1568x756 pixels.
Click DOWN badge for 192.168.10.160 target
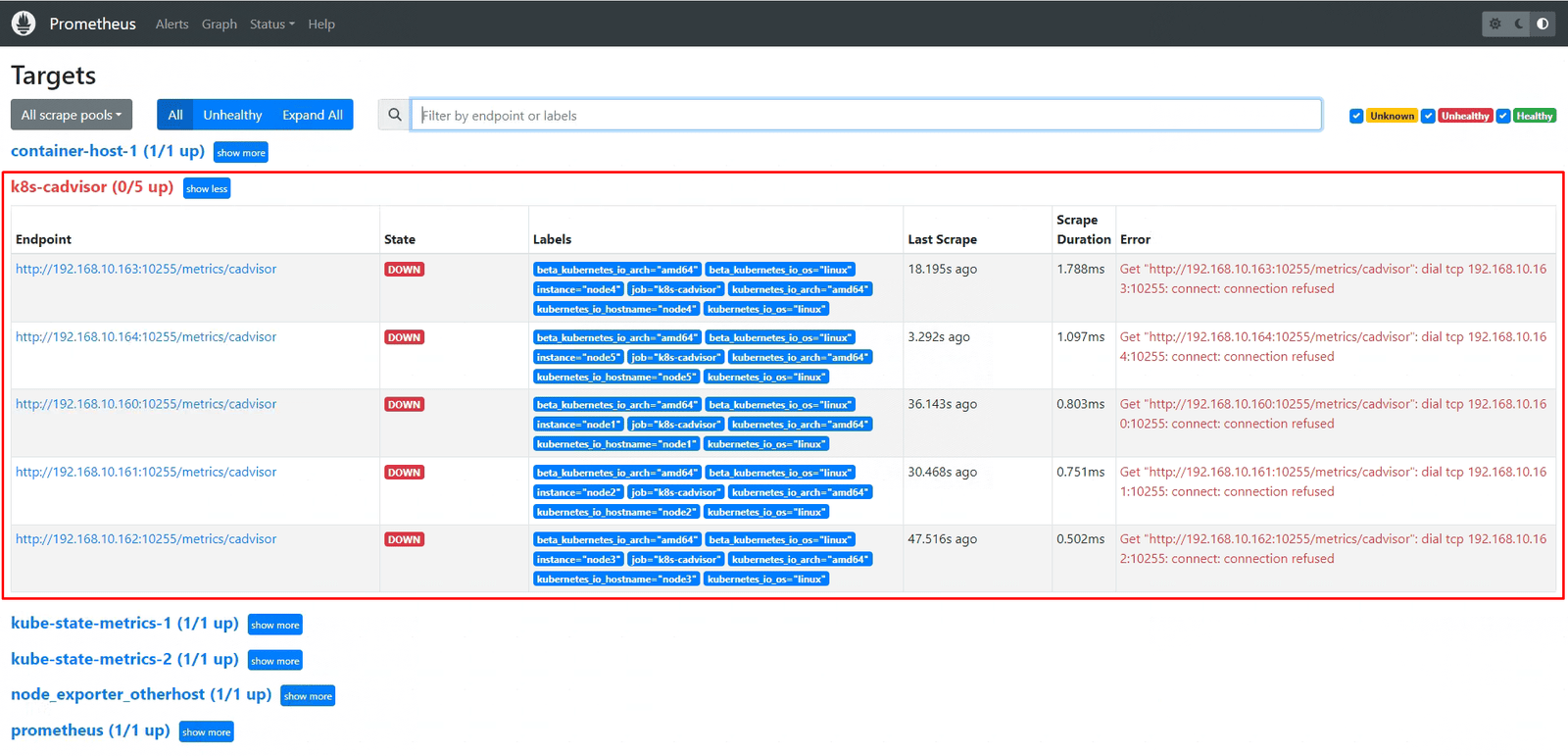[404, 405]
